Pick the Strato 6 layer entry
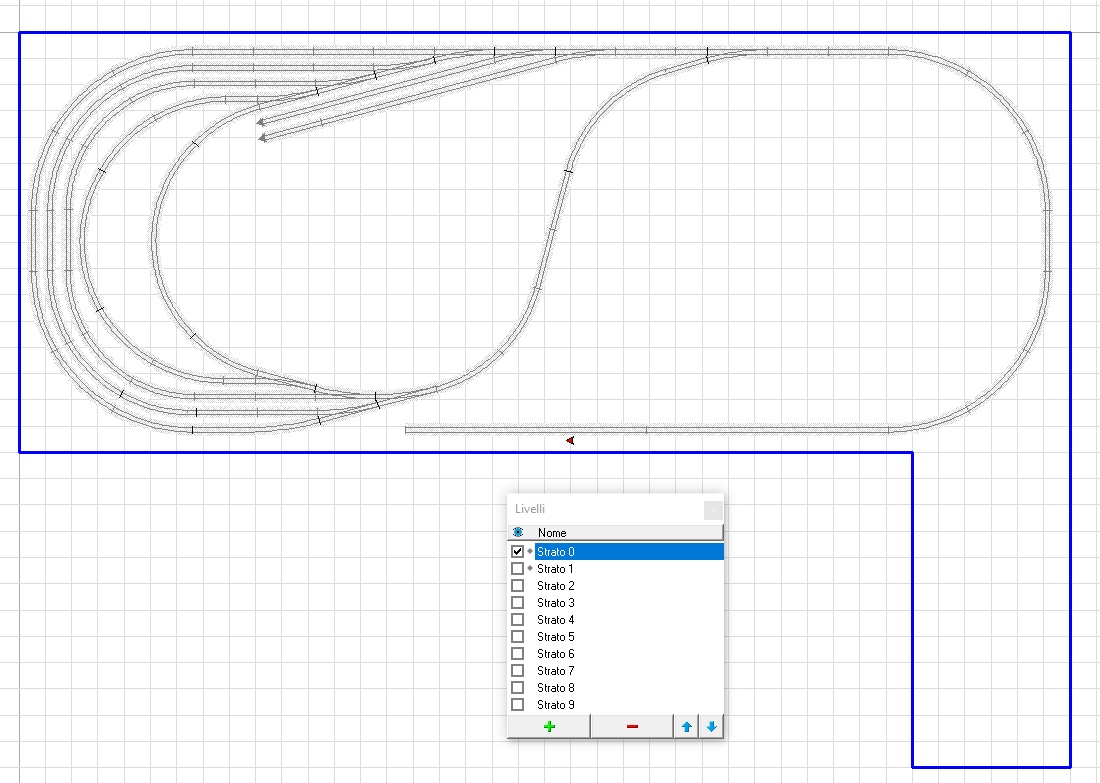The width and height of the screenshot is (1100, 783). [x=556, y=654]
